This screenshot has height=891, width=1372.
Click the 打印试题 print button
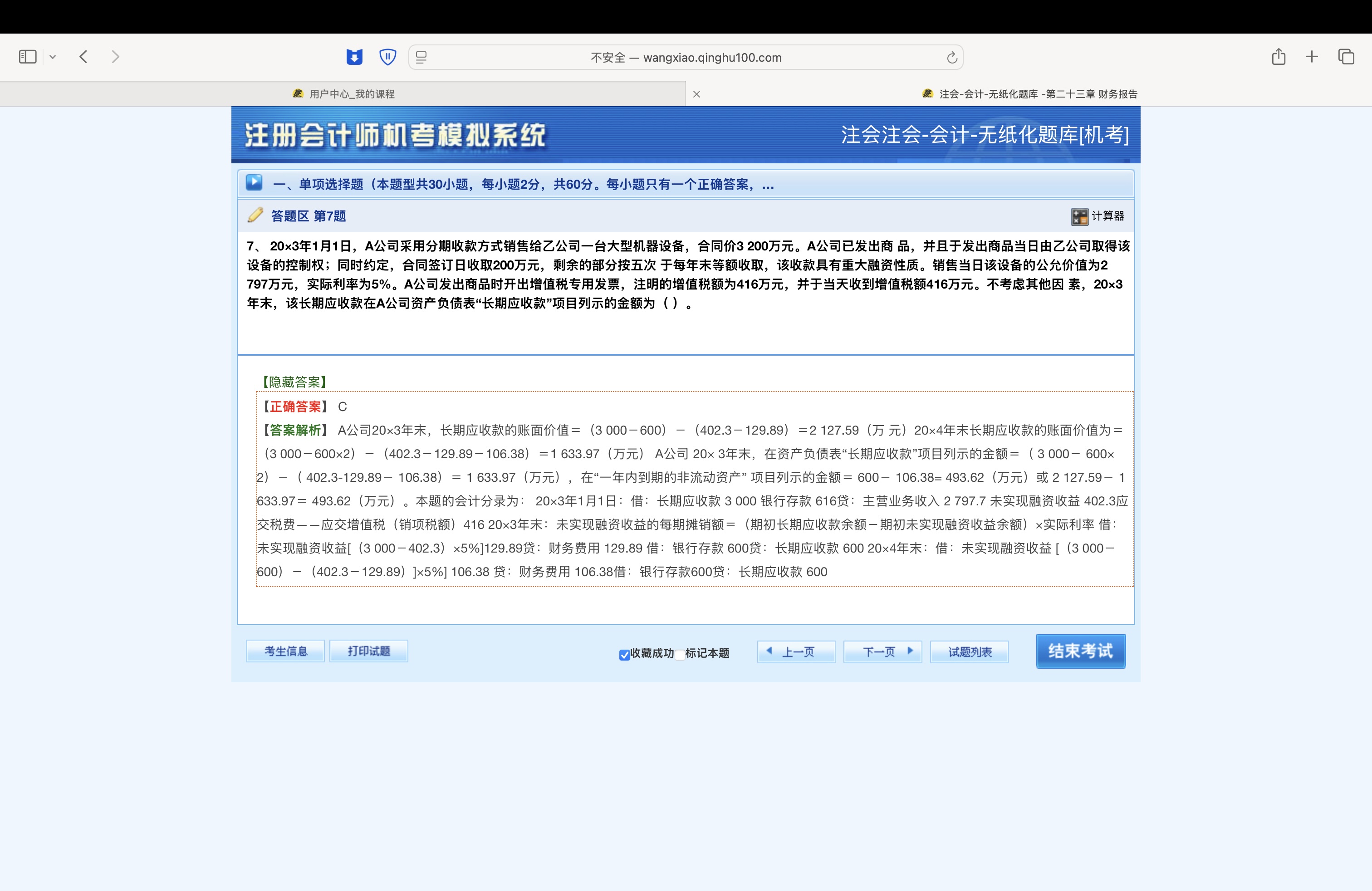tap(369, 651)
